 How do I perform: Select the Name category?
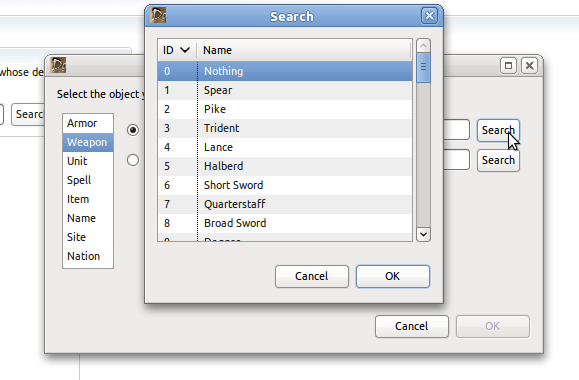tap(88, 218)
